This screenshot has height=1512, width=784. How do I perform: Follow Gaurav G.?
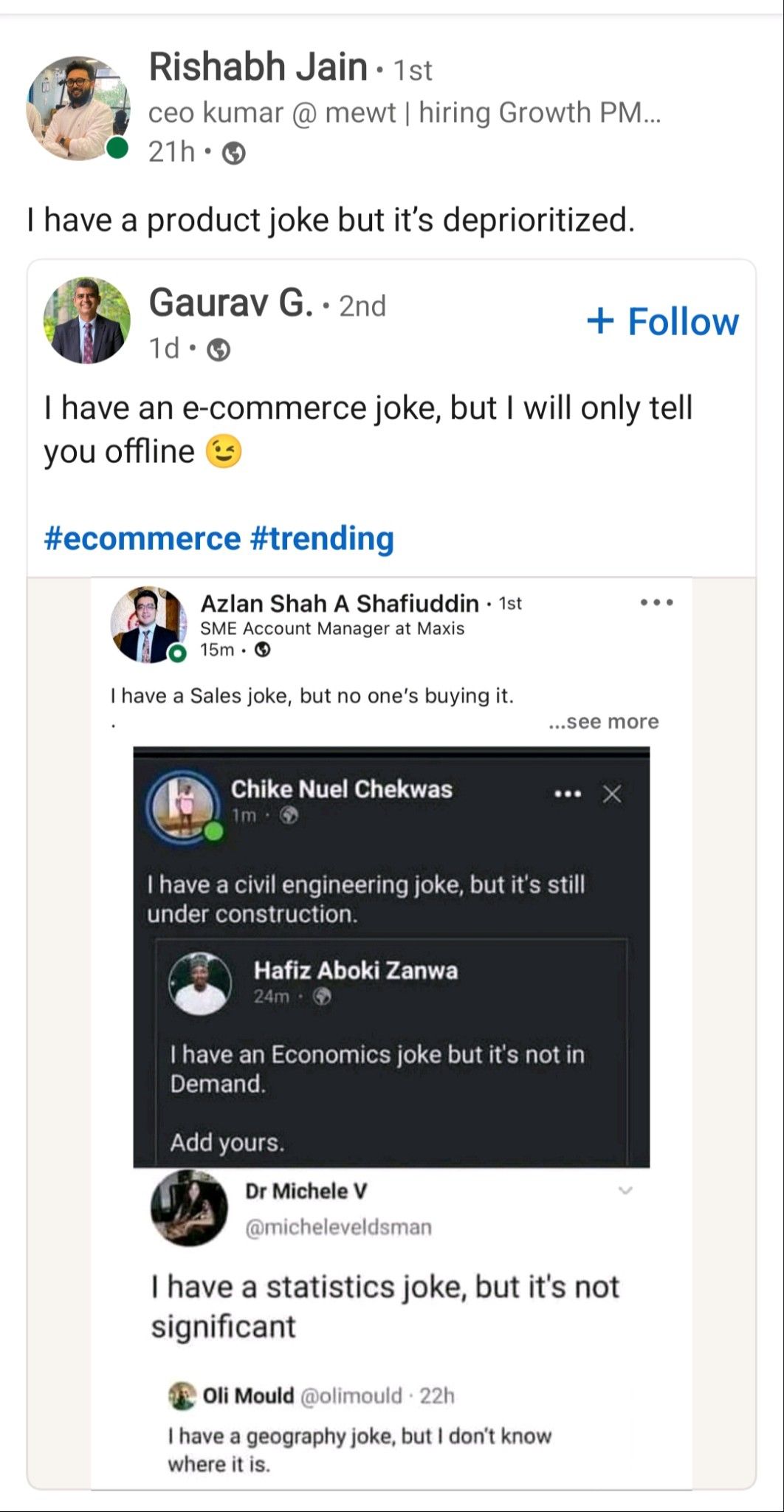tap(663, 322)
